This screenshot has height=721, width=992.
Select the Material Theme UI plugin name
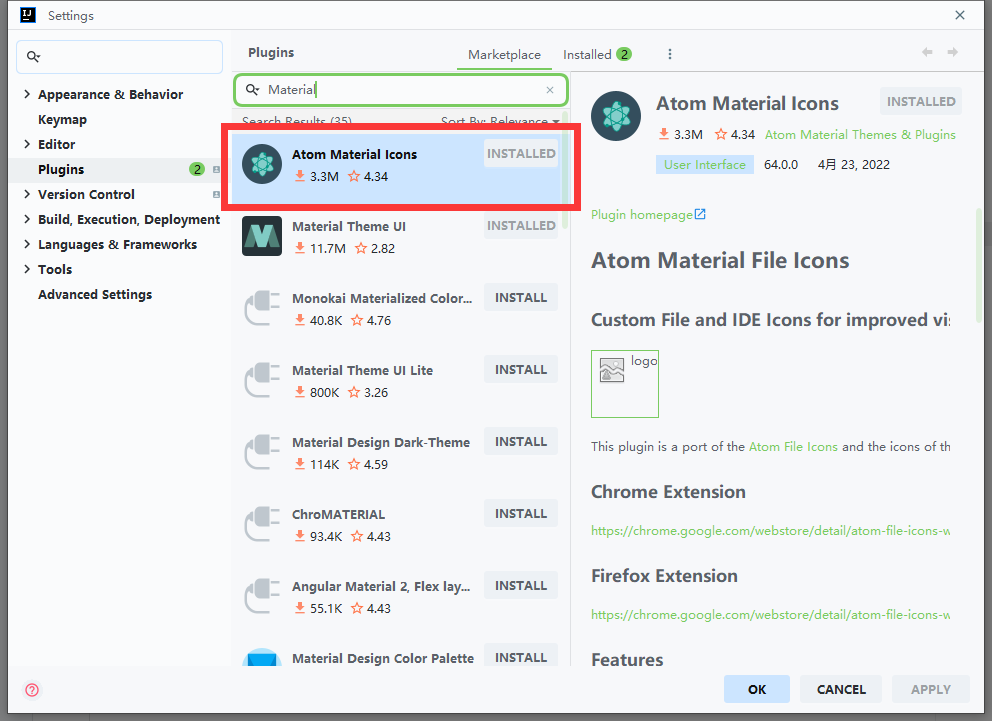click(x=349, y=226)
